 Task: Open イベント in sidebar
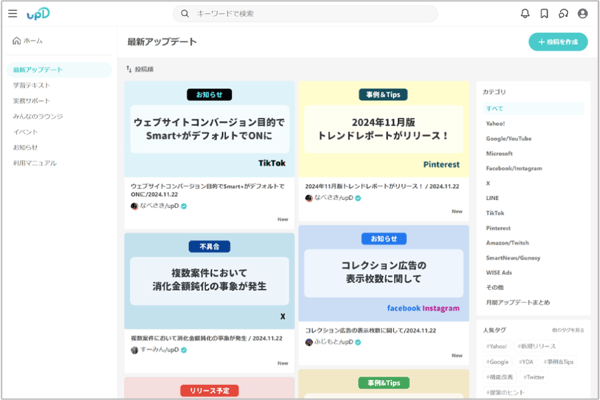point(26,132)
